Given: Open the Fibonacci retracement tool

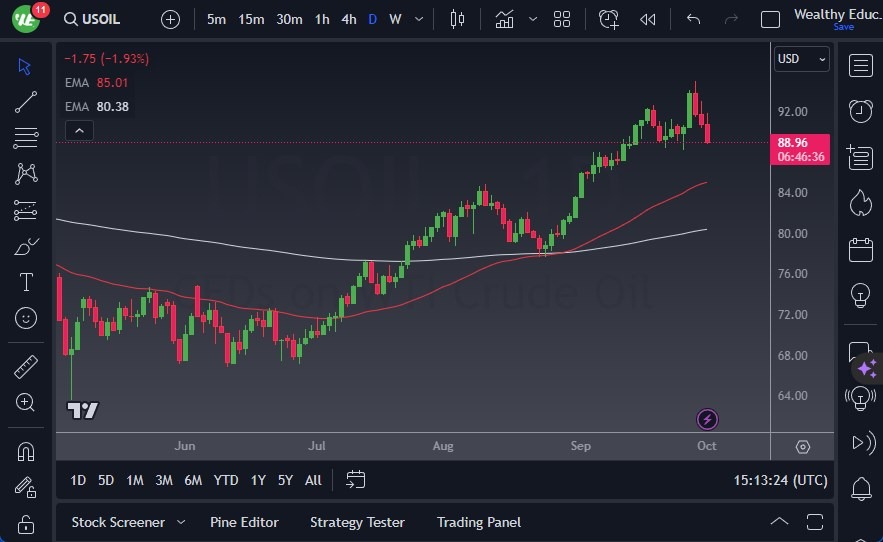Looking at the screenshot, I should point(26,137).
